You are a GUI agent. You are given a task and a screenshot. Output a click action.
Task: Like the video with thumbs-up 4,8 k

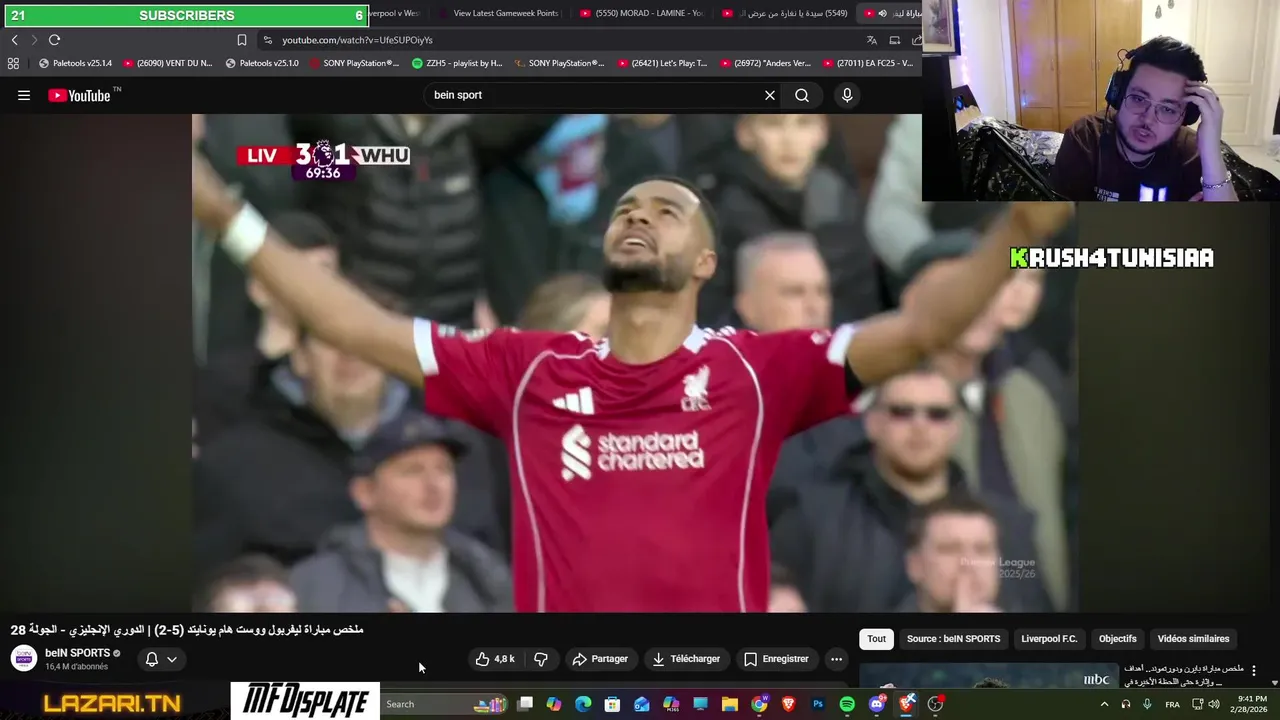(x=495, y=659)
